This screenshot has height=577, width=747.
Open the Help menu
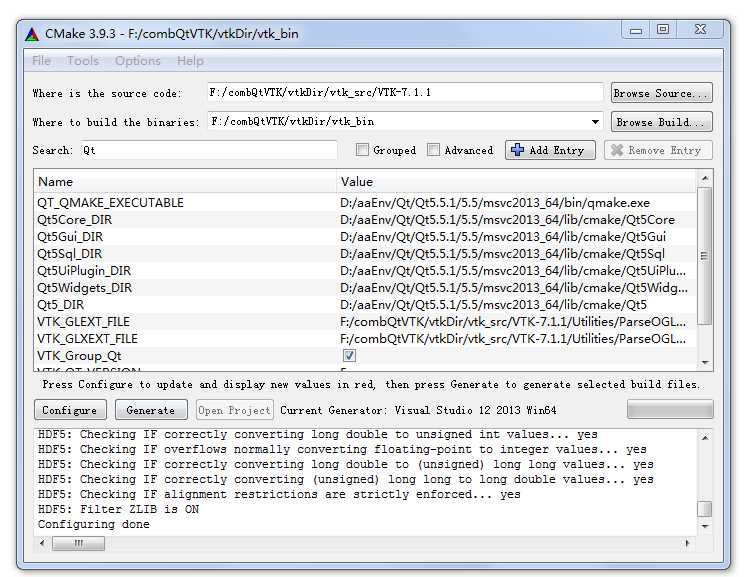(190, 61)
